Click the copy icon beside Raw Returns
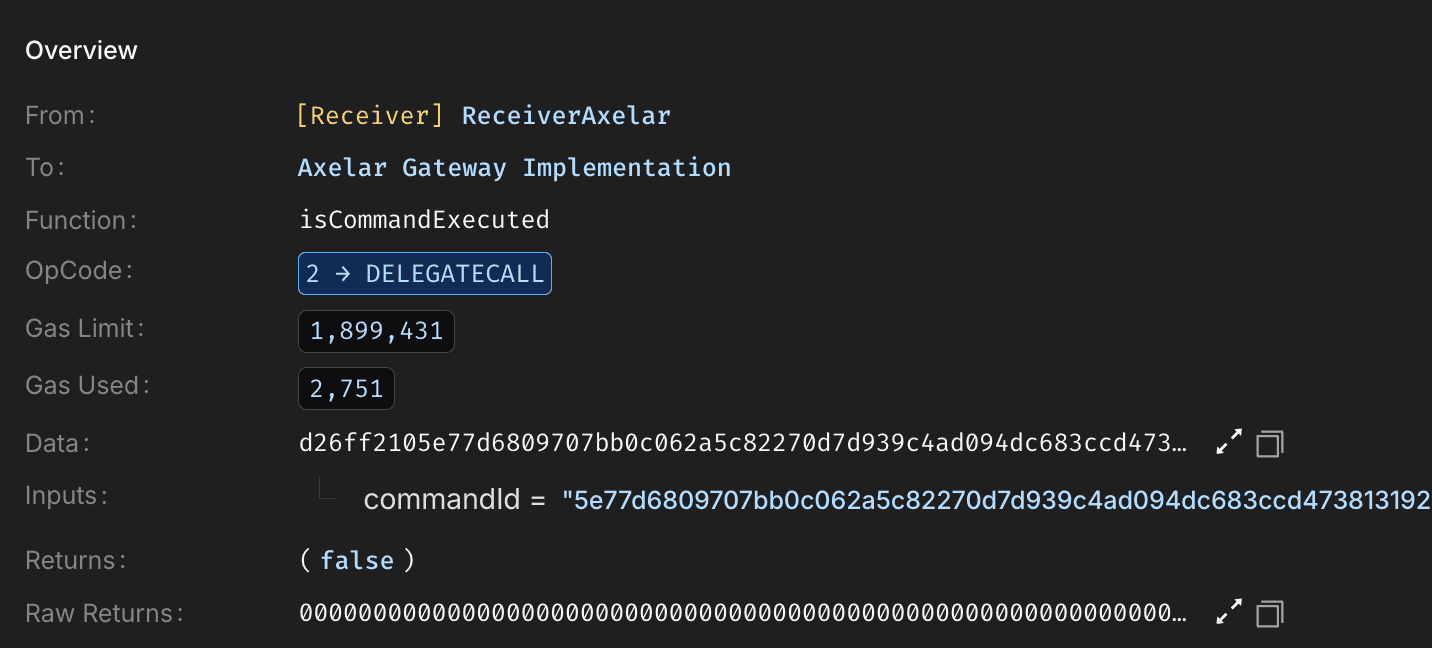This screenshot has width=1432, height=648. [x=1268, y=612]
